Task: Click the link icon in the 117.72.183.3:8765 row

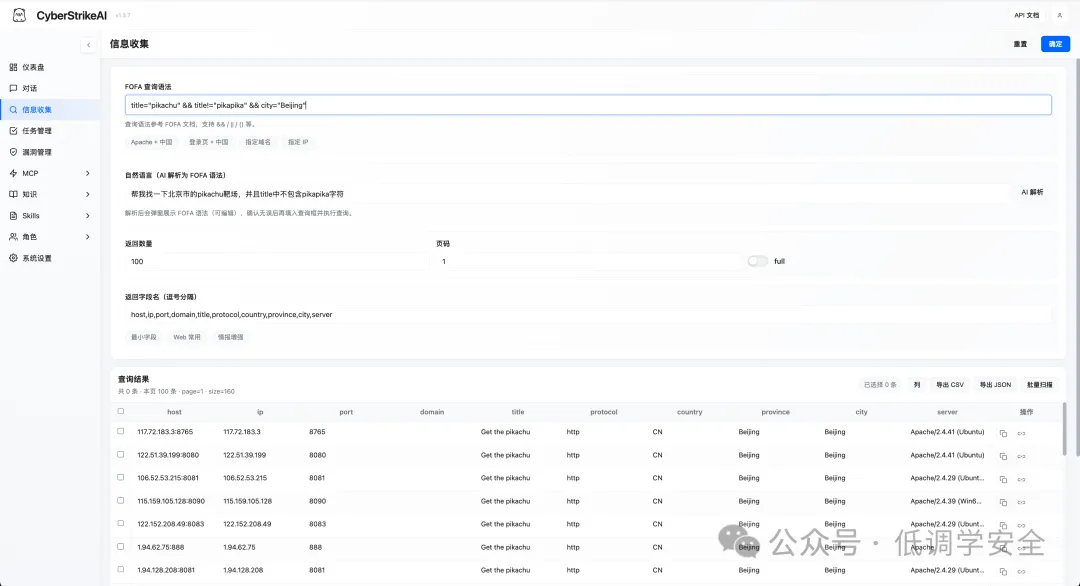Action: (x=1021, y=433)
